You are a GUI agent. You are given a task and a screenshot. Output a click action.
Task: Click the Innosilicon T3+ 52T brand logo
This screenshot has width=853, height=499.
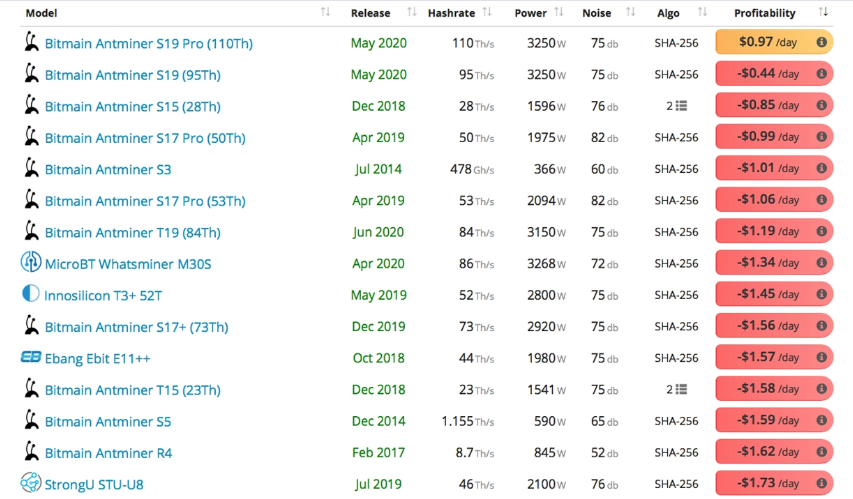point(31,295)
